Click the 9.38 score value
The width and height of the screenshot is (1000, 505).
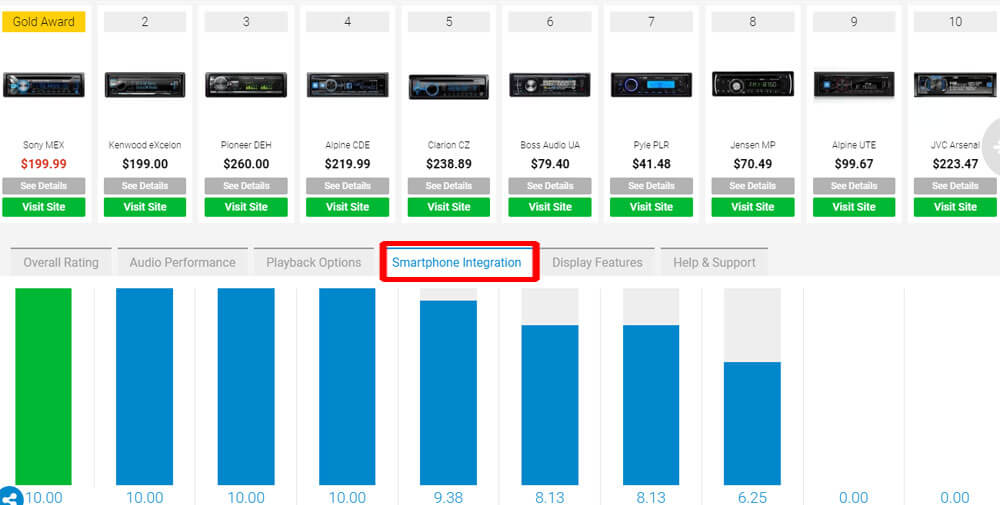pos(448,497)
